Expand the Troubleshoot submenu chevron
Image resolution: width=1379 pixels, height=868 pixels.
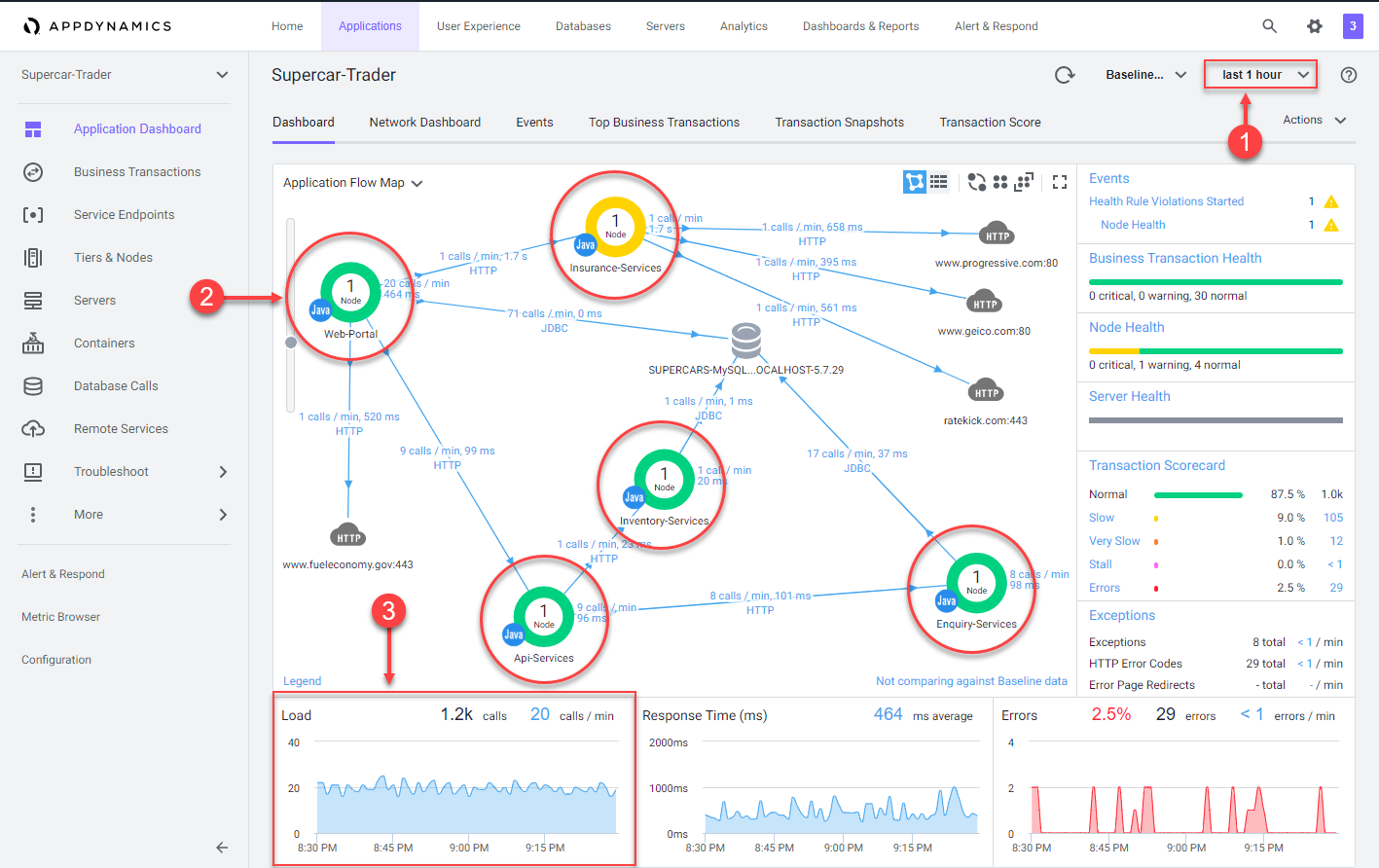pos(223,472)
